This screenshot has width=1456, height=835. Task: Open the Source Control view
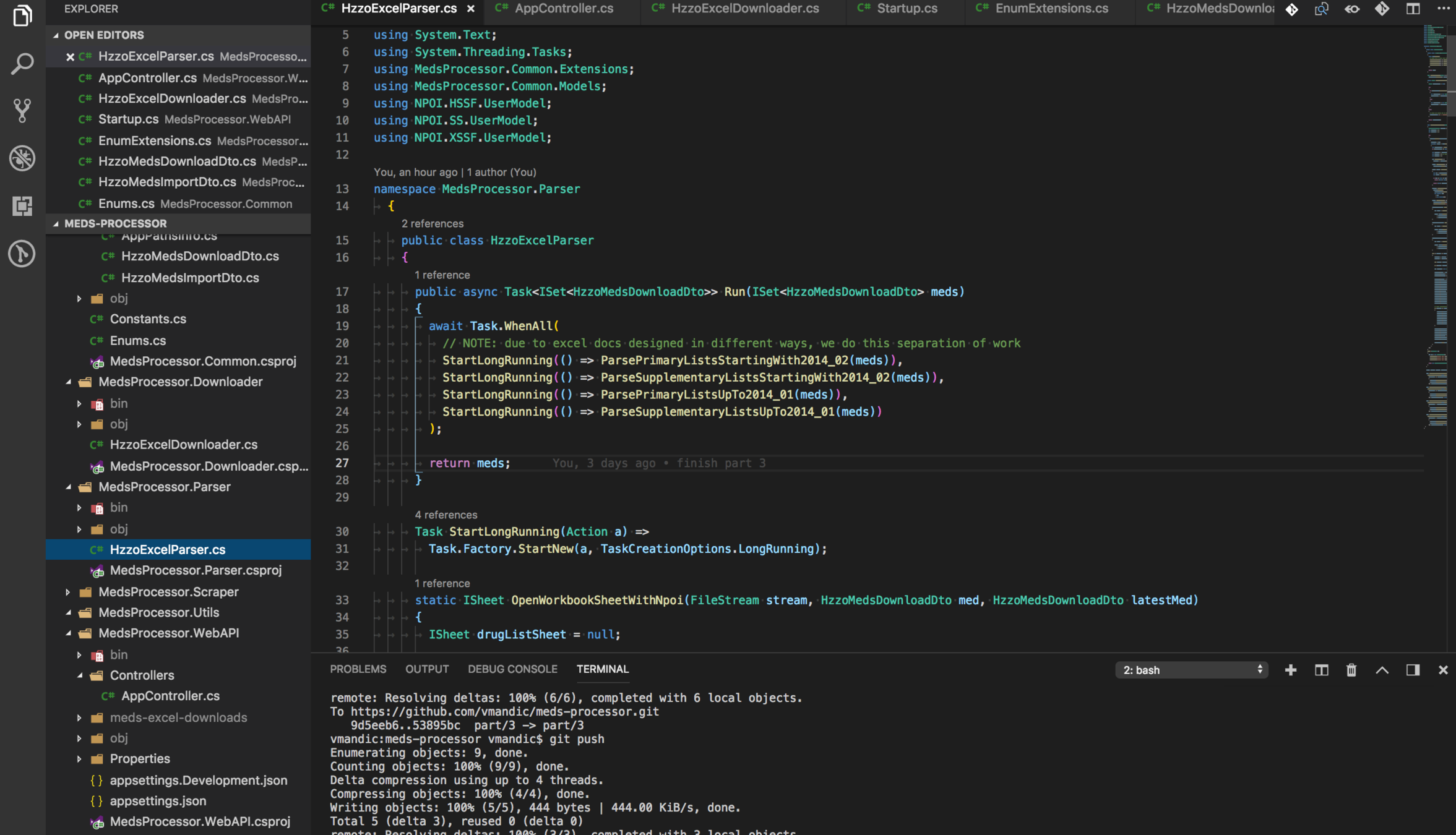point(22,110)
